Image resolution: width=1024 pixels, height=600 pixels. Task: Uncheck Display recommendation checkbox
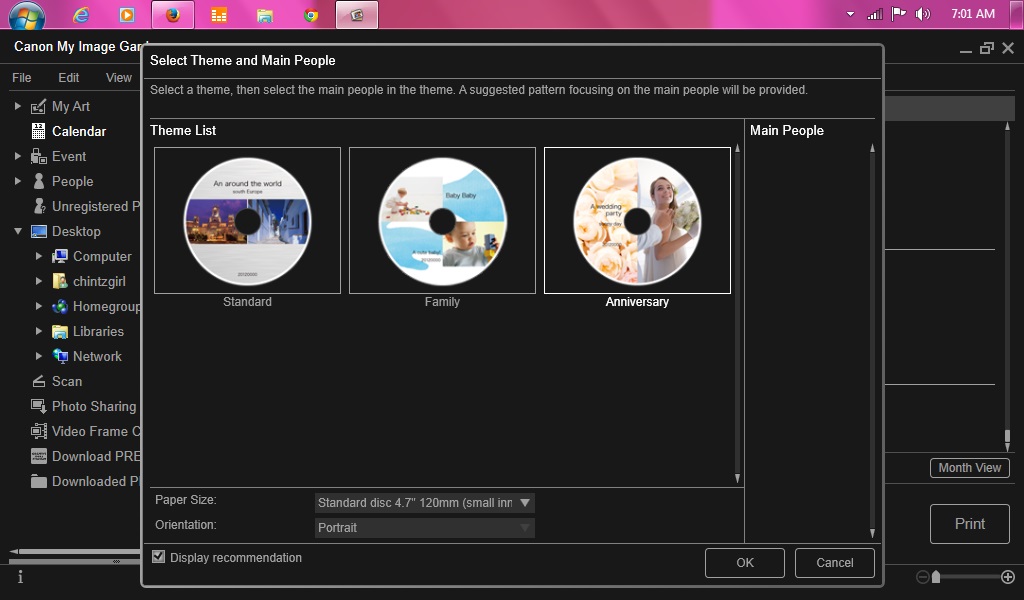(x=158, y=557)
